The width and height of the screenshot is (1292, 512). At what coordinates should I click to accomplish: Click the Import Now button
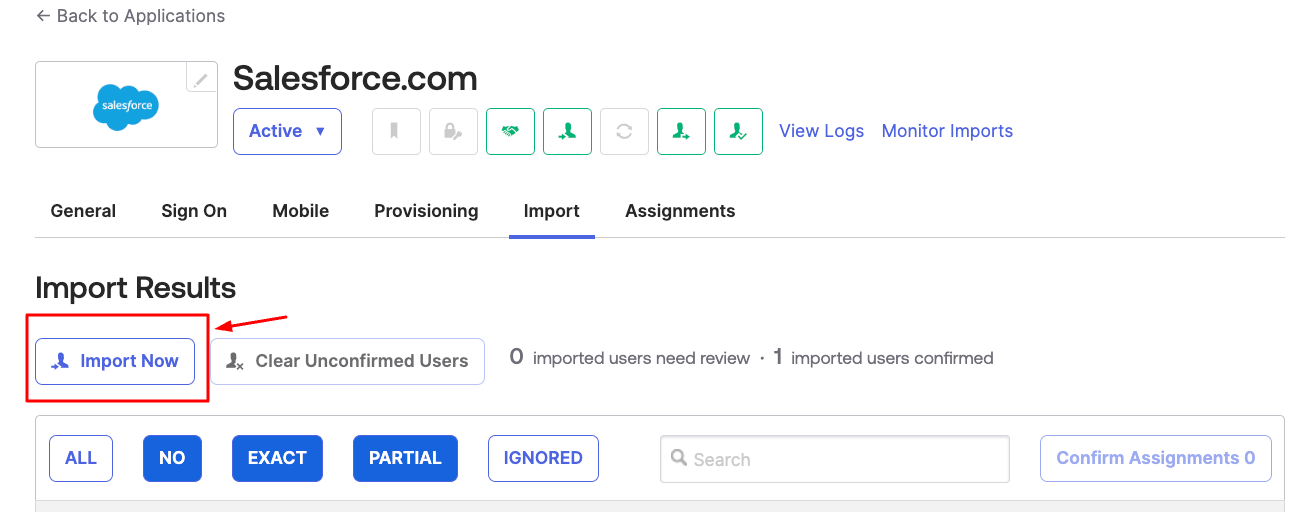[x=115, y=361]
